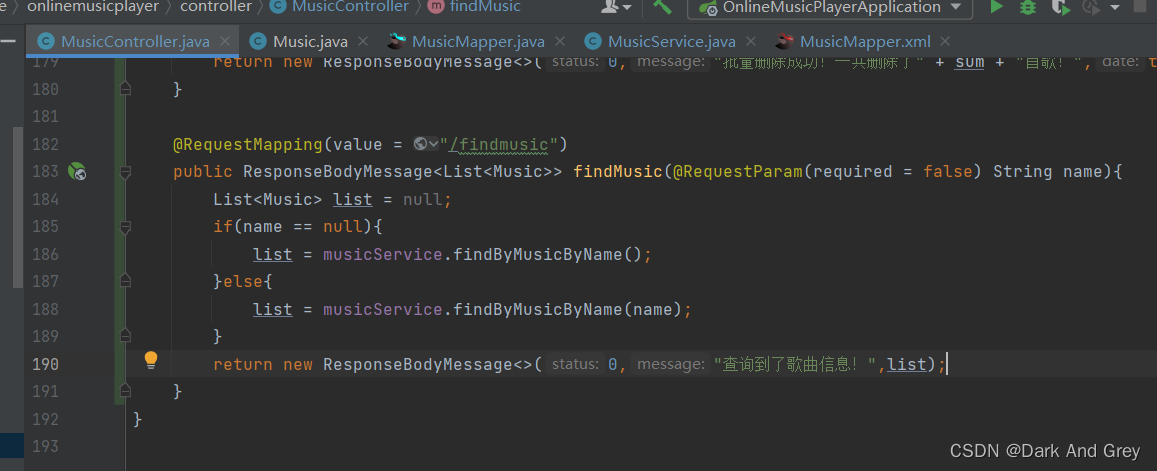
Task: Click @RequestParam annotation on line 183
Action: pyautogui.click(x=737, y=172)
